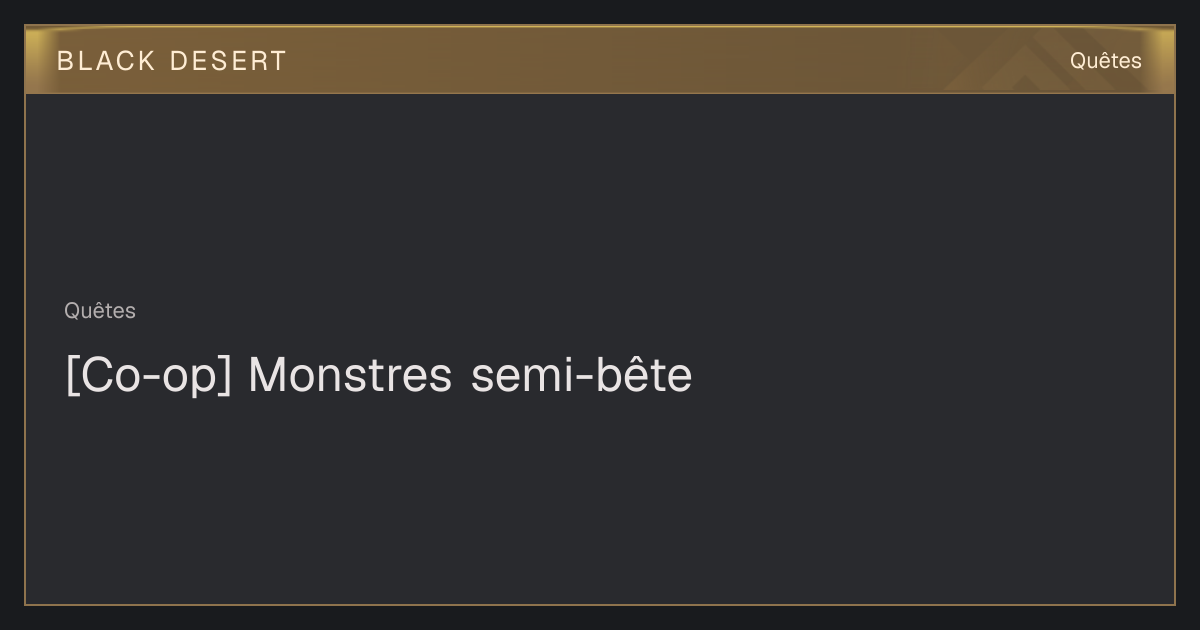Viewport: 1200px width, 630px height.
Task: Return to Quêtes category via breadcrumb label
Action: click(100, 311)
